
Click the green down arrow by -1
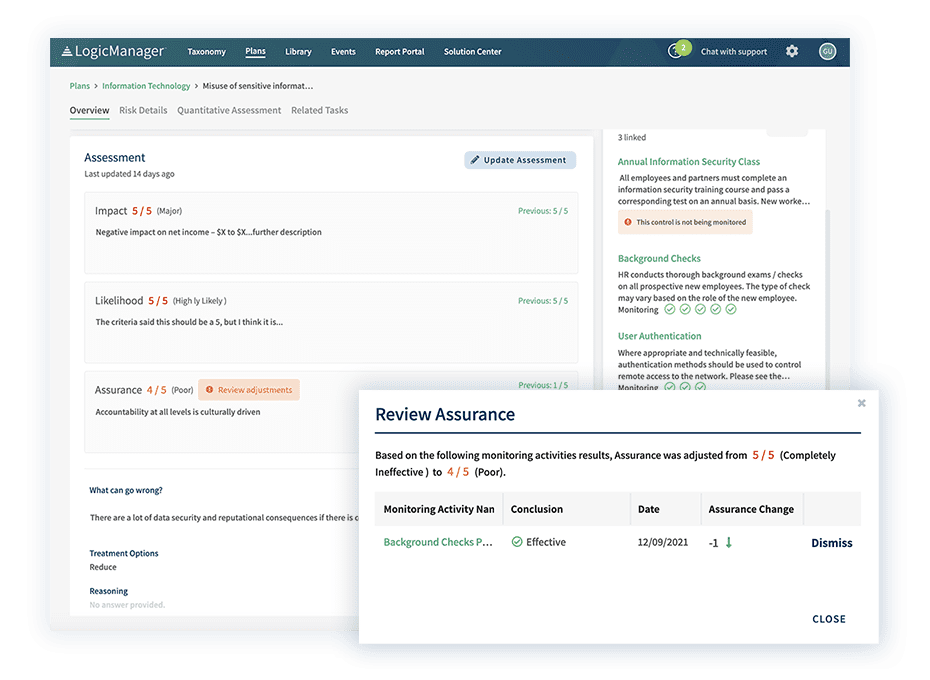pyautogui.click(x=729, y=542)
